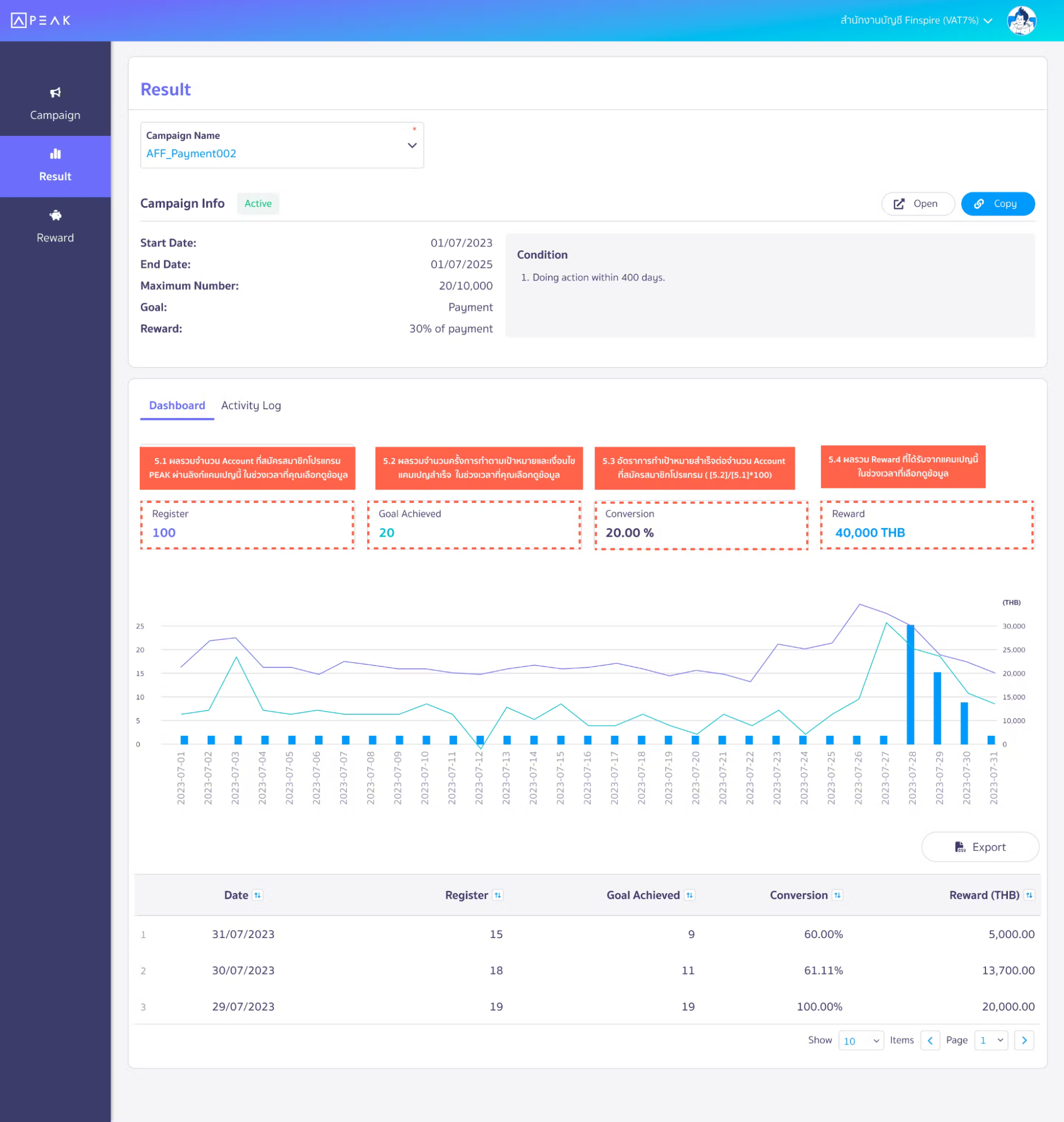The image size is (1064, 1122).
Task: Click the Reward piggy bank icon
Action: (x=55, y=215)
